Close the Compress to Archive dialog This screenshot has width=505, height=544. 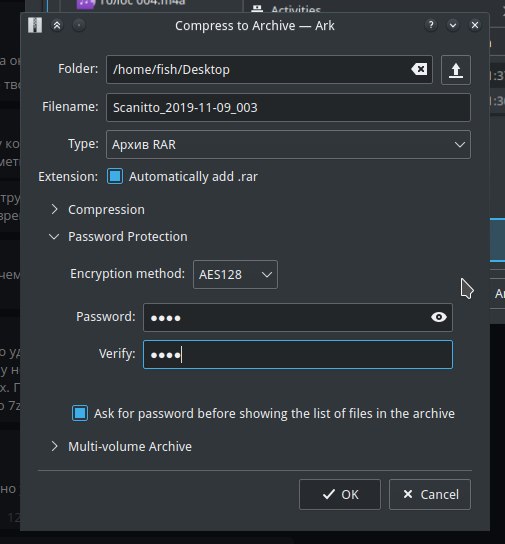[475, 25]
